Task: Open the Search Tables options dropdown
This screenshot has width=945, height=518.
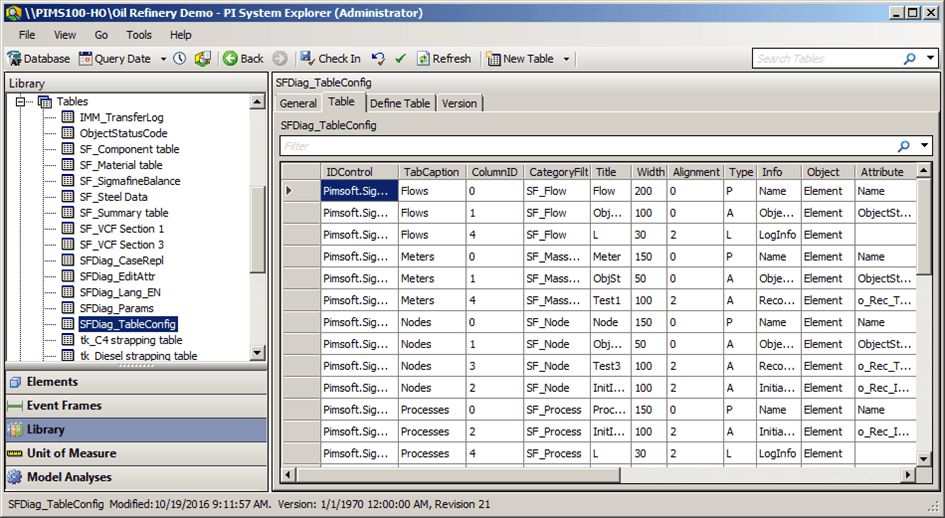Action: point(931,58)
